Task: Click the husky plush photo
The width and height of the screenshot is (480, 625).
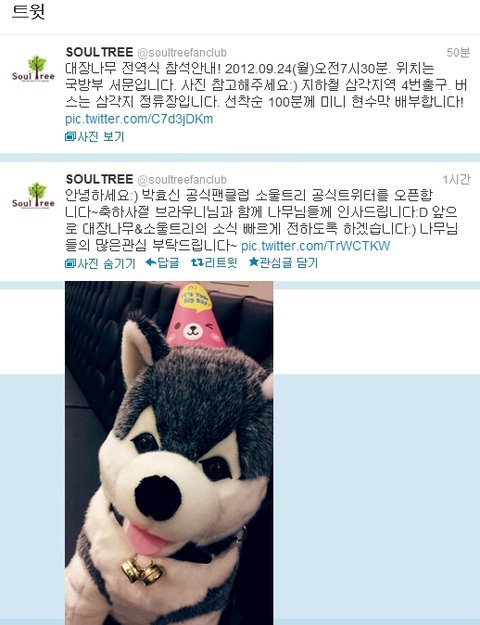Action: click(x=169, y=453)
